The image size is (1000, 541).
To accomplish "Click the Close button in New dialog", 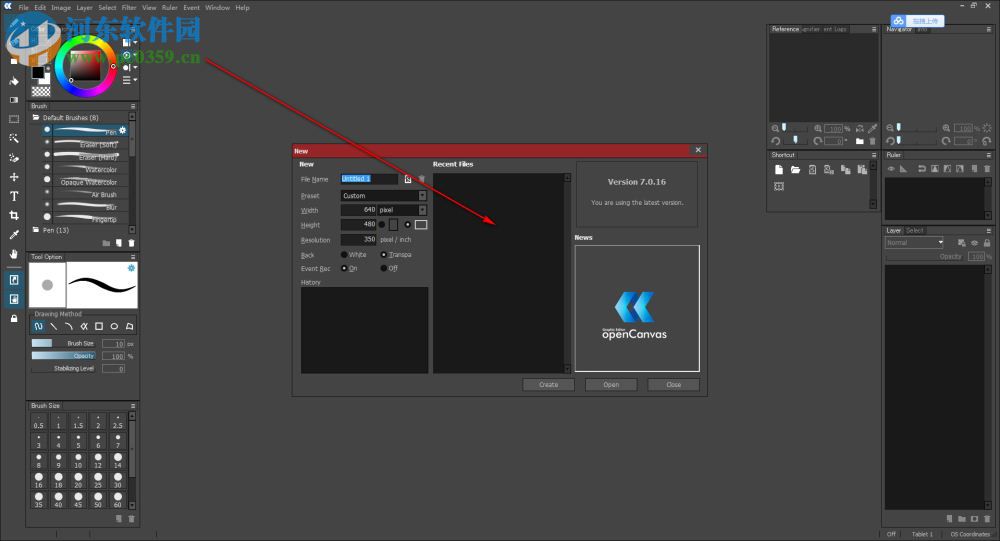I will click(673, 385).
